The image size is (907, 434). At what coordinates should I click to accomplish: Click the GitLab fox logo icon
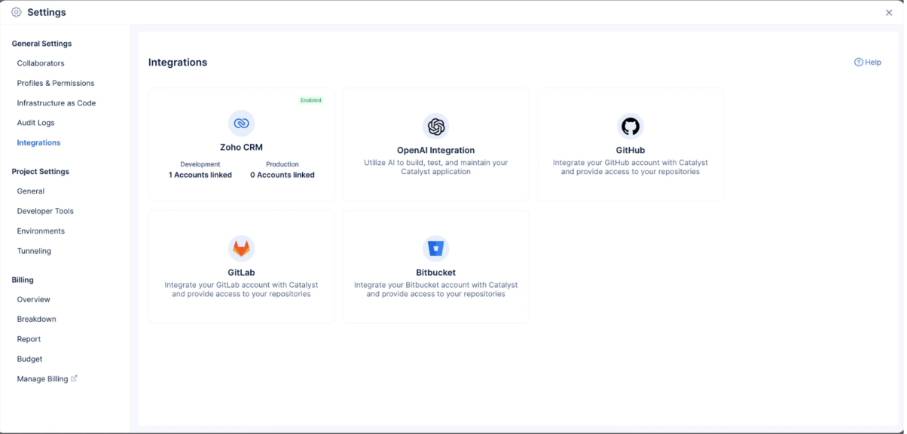pyautogui.click(x=241, y=248)
